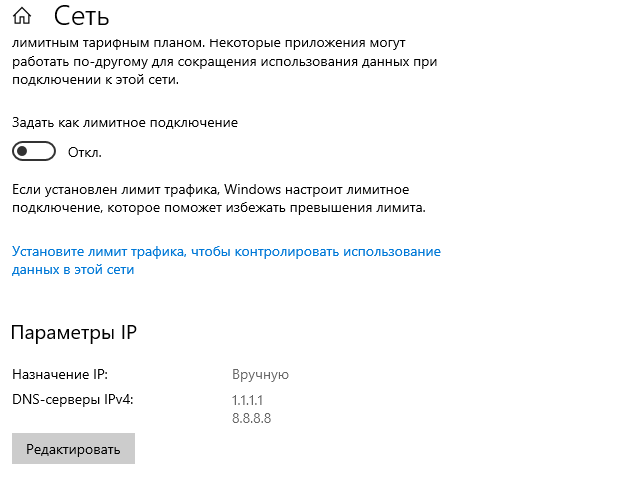
Task: Select the 8.8.8.8 DNS address
Action: point(251,418)
